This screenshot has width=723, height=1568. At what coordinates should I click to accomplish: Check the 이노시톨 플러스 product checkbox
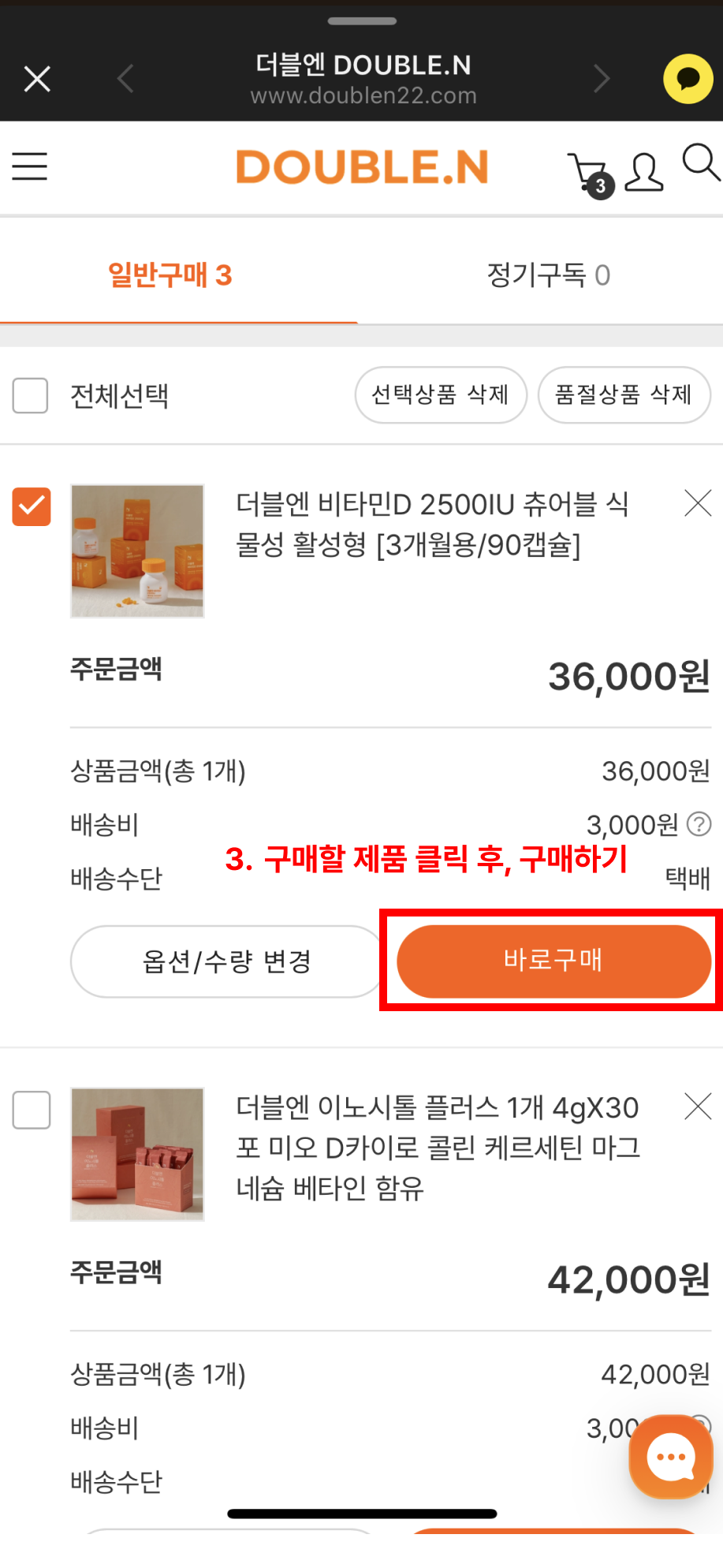click(x=32, y=1110)
